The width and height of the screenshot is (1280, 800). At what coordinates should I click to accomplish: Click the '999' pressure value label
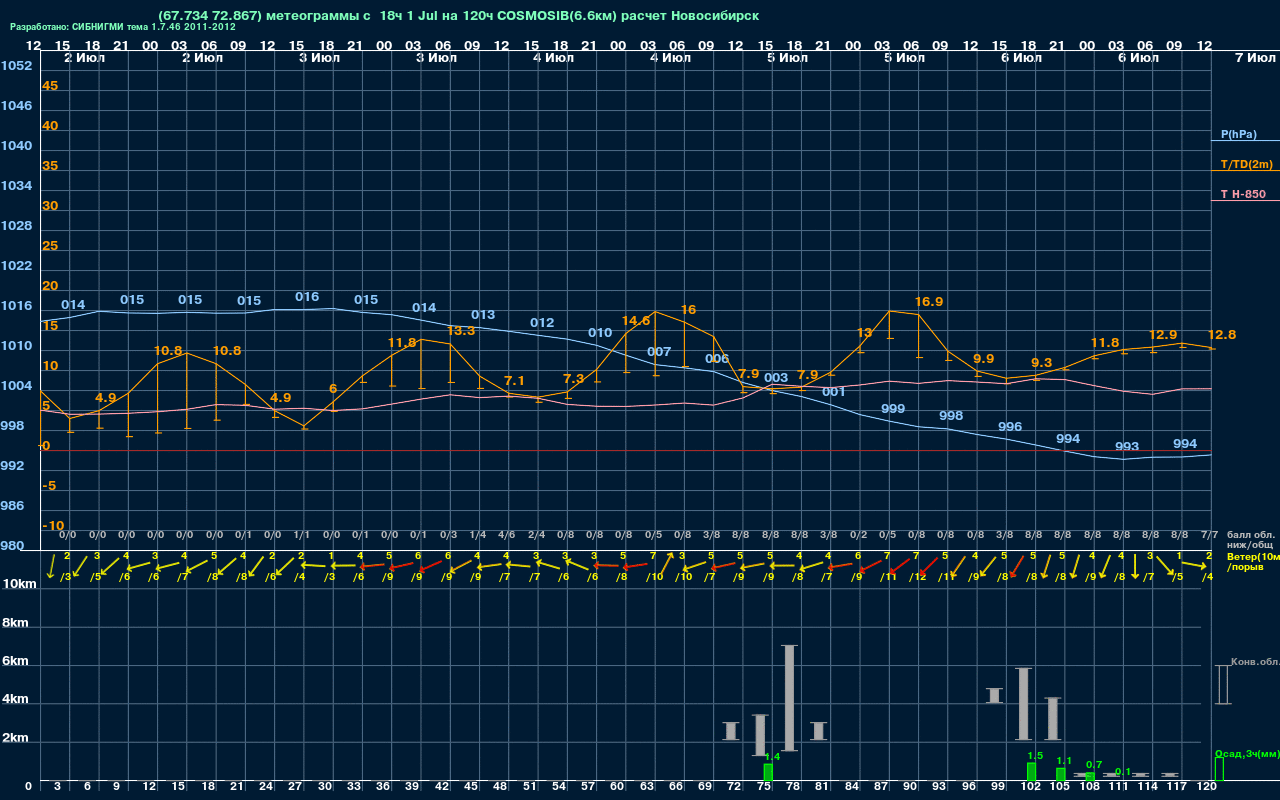pyautogui.click(x=893, y=409)
